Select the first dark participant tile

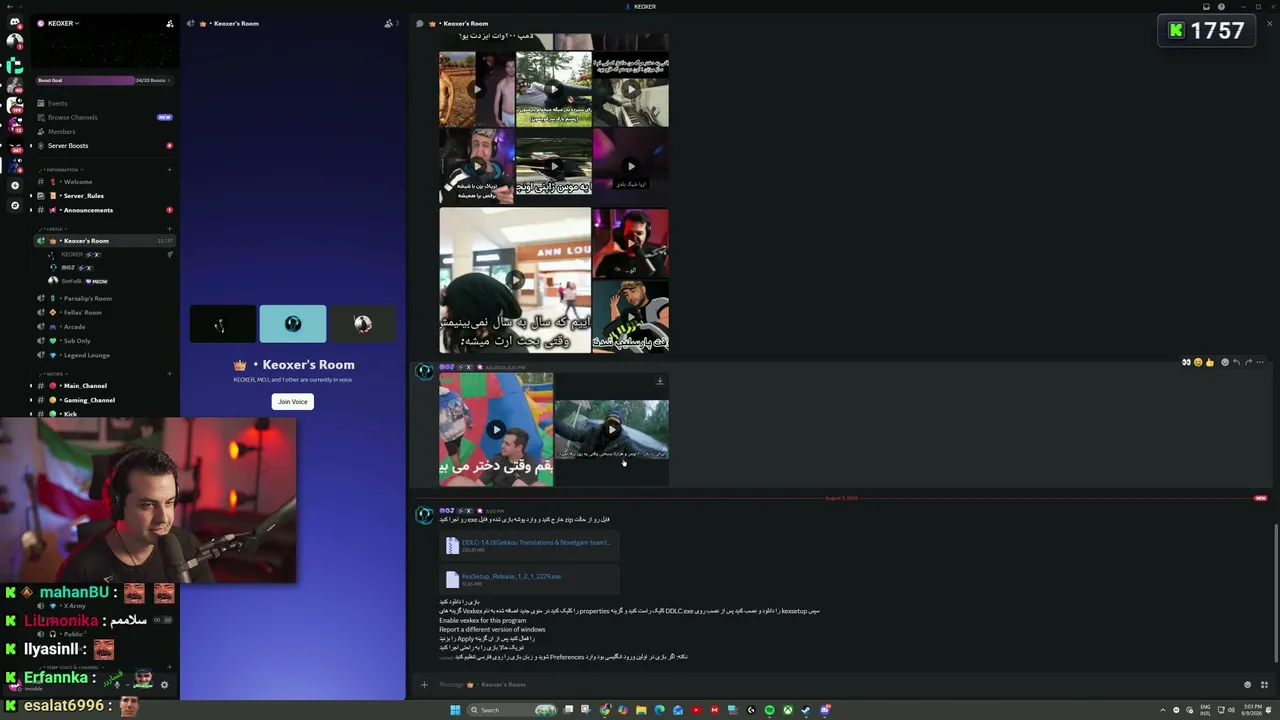222,324
